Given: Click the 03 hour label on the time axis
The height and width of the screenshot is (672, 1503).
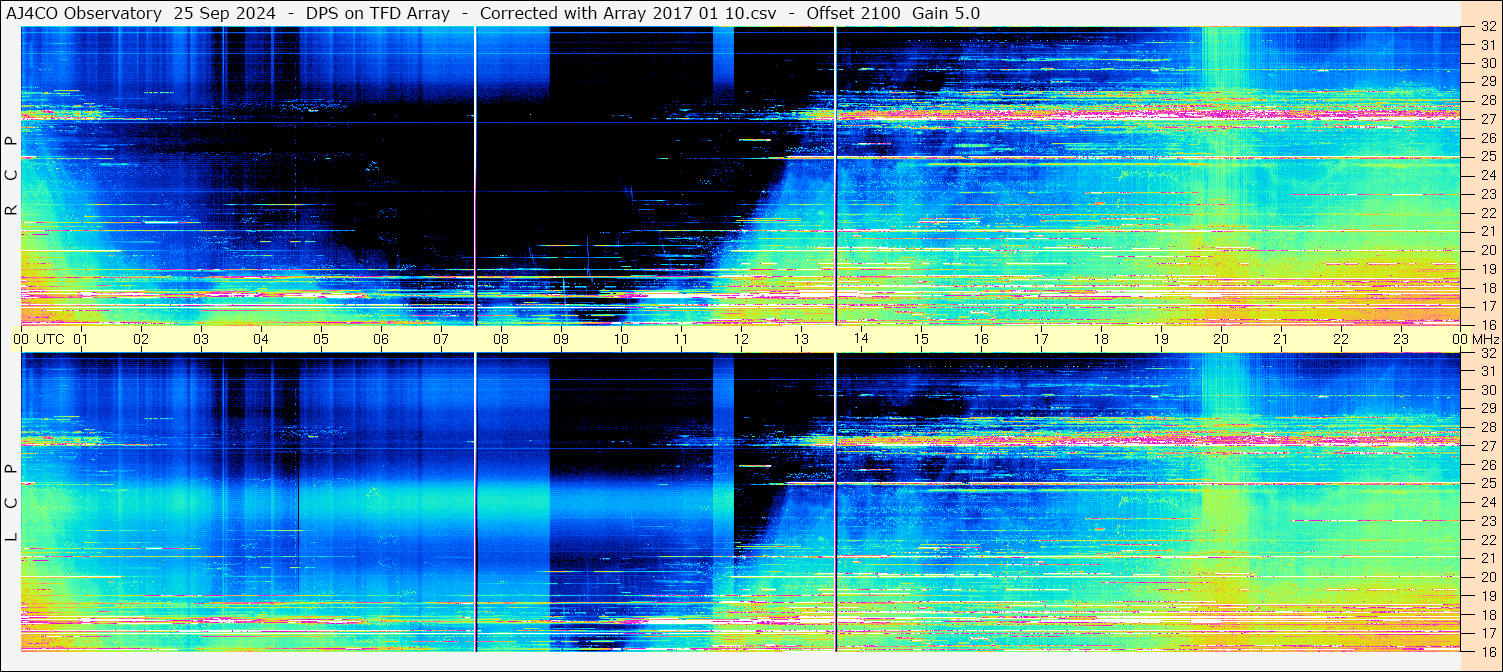Looking at the screenshot, I should tap(201, 339).
